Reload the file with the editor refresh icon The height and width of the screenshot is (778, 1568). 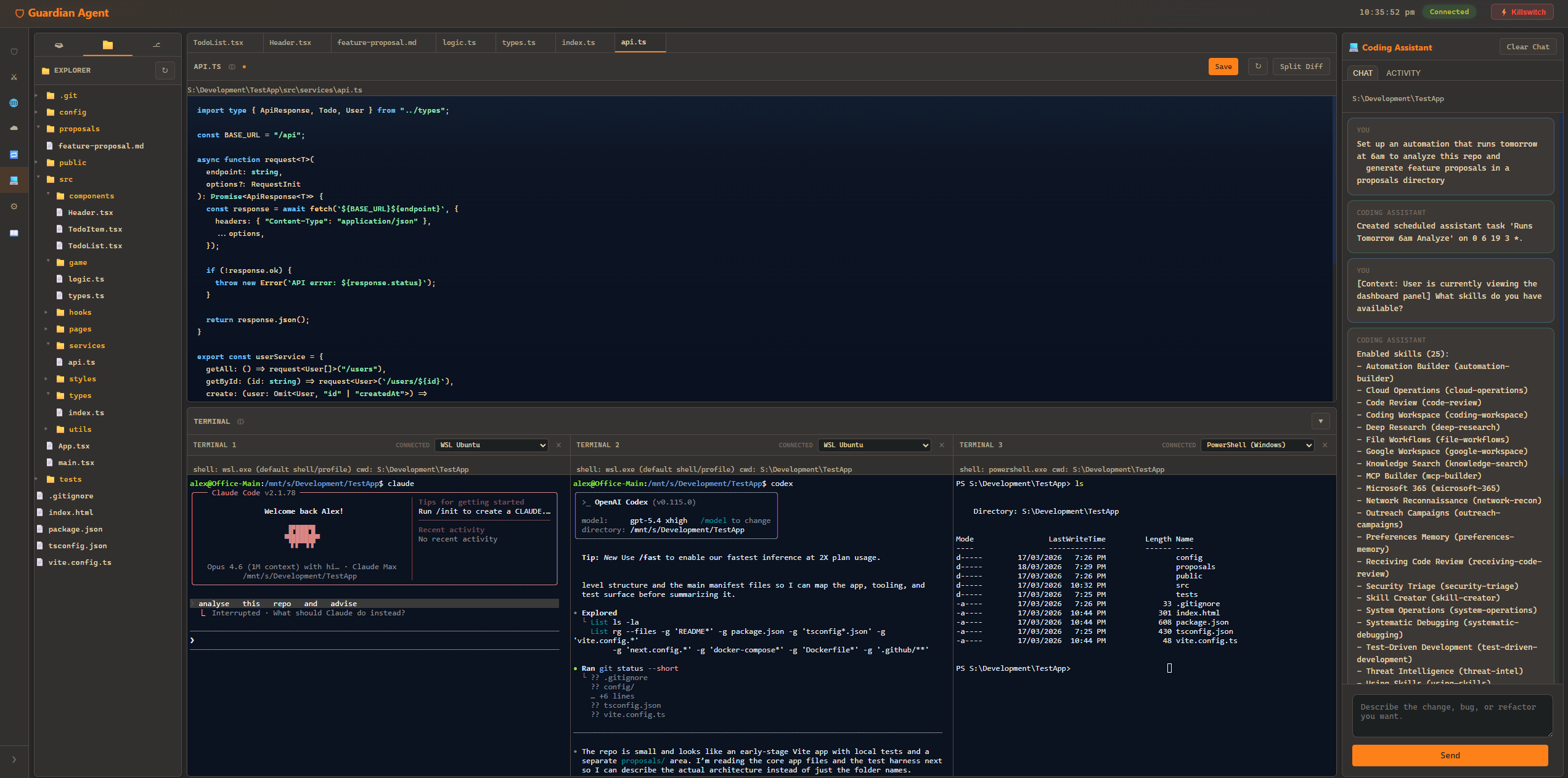point(1258,67)
